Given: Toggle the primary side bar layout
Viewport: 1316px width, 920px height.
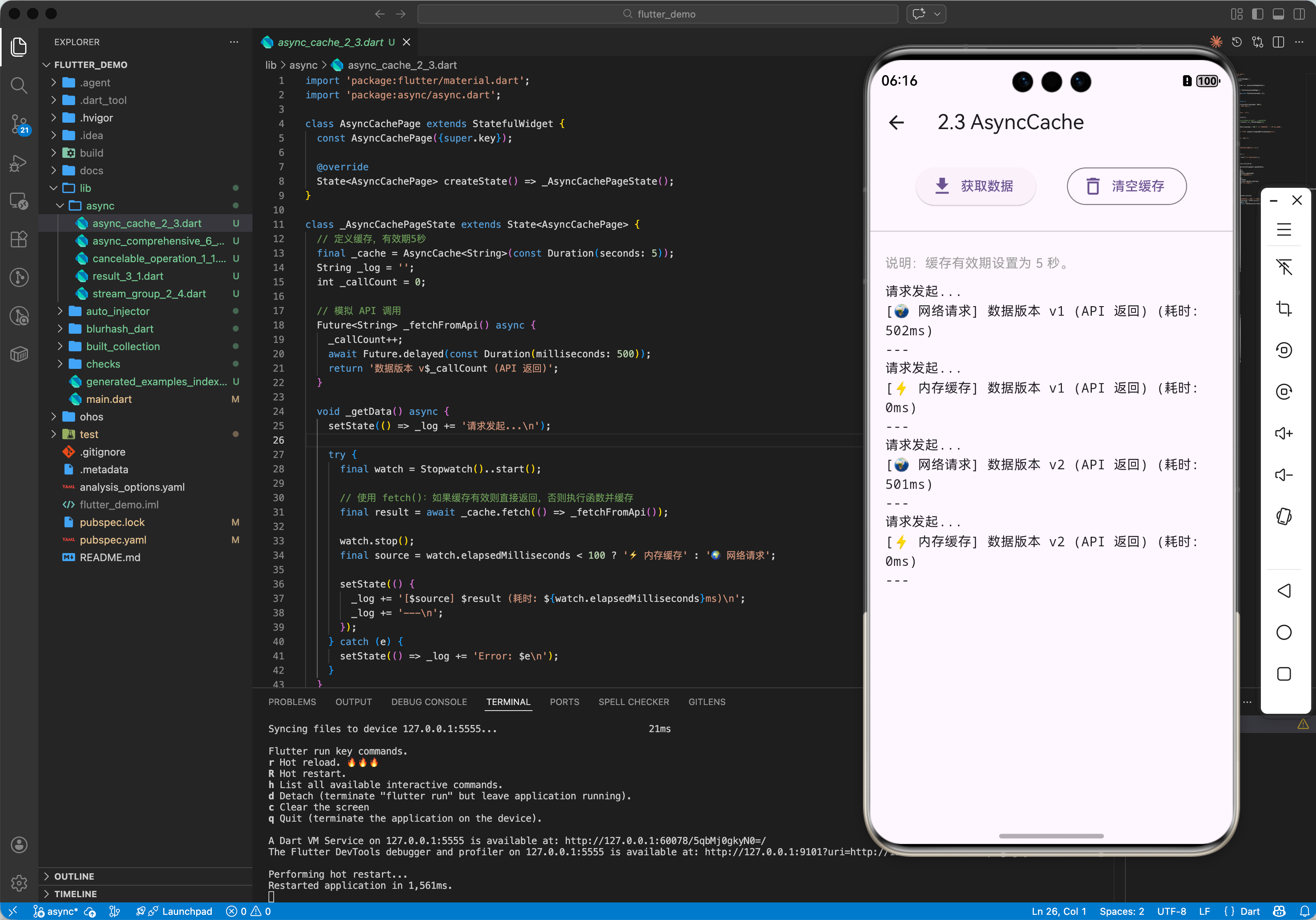Looking at the screenshot, I should (1257, 14).
